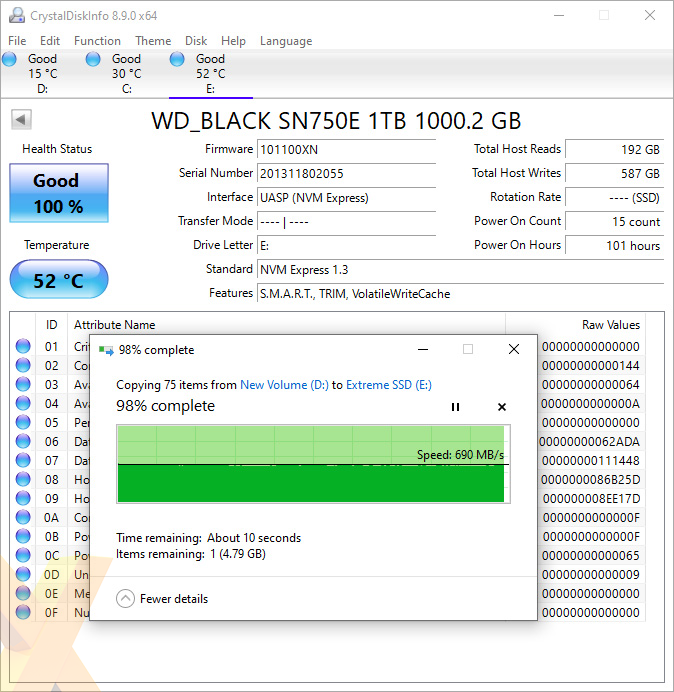This screenshot has height=692, width=674.
Task: Open New Volume (D:) source link
Action: click(x=284, y=385)
